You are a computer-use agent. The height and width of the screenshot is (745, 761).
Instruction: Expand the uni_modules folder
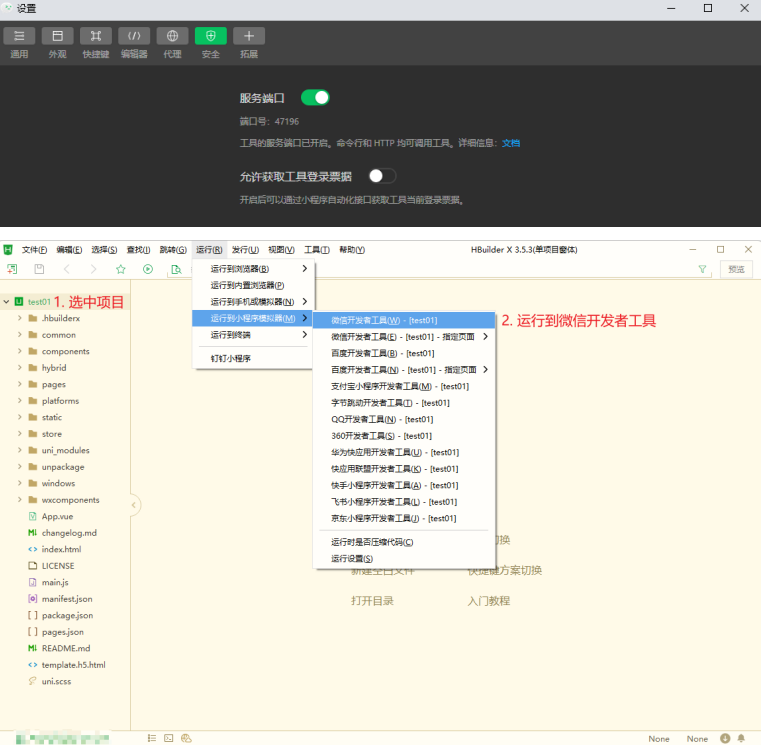(19, 450)
